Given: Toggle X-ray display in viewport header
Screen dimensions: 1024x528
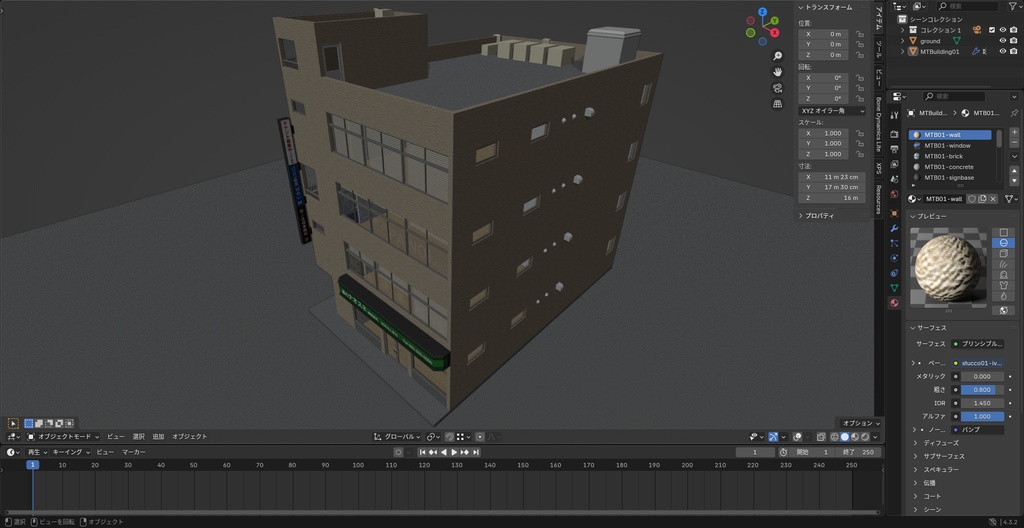Looking at the screenshot, I should click(822, 437).
